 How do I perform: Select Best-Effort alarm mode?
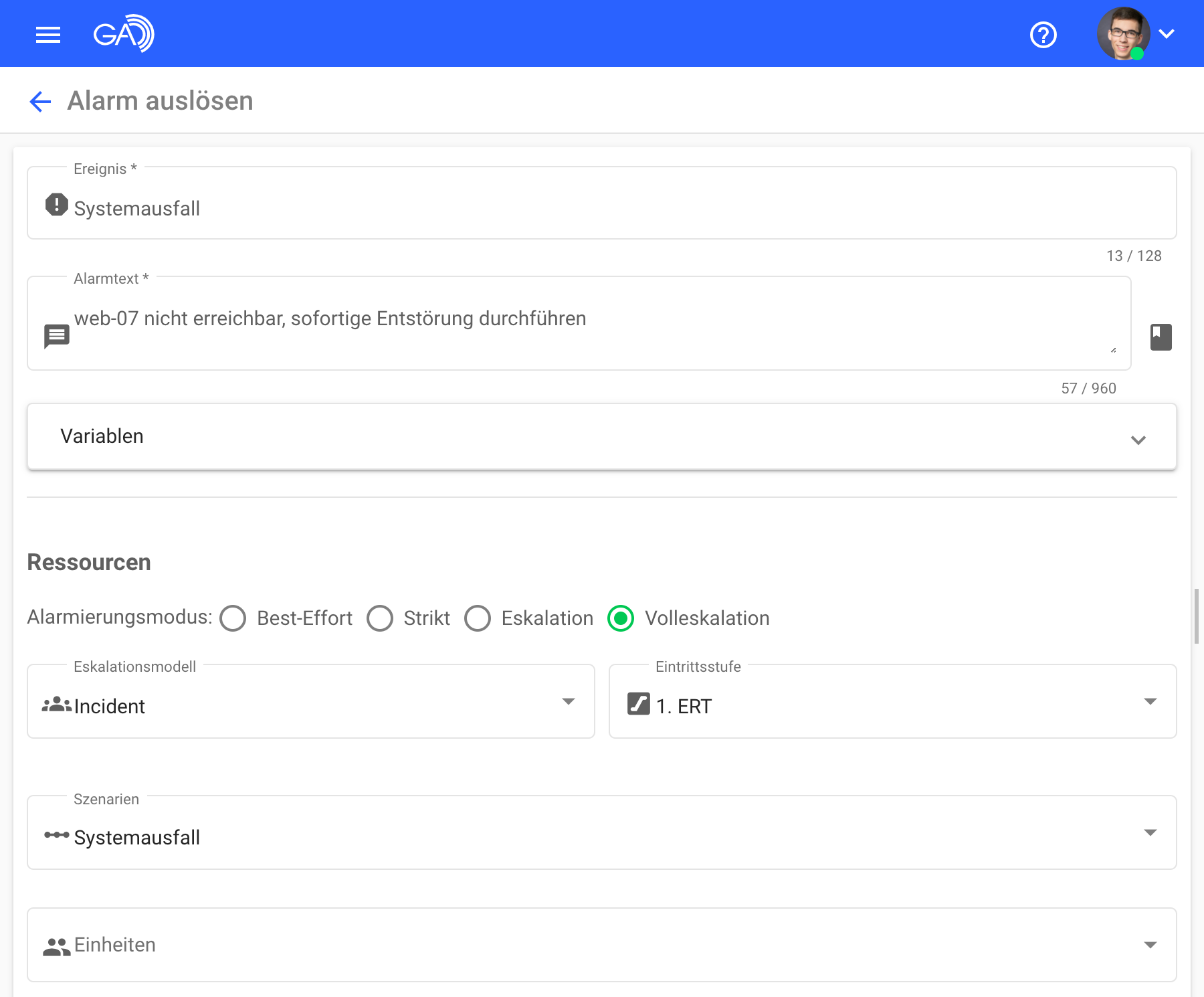[233, 618]
